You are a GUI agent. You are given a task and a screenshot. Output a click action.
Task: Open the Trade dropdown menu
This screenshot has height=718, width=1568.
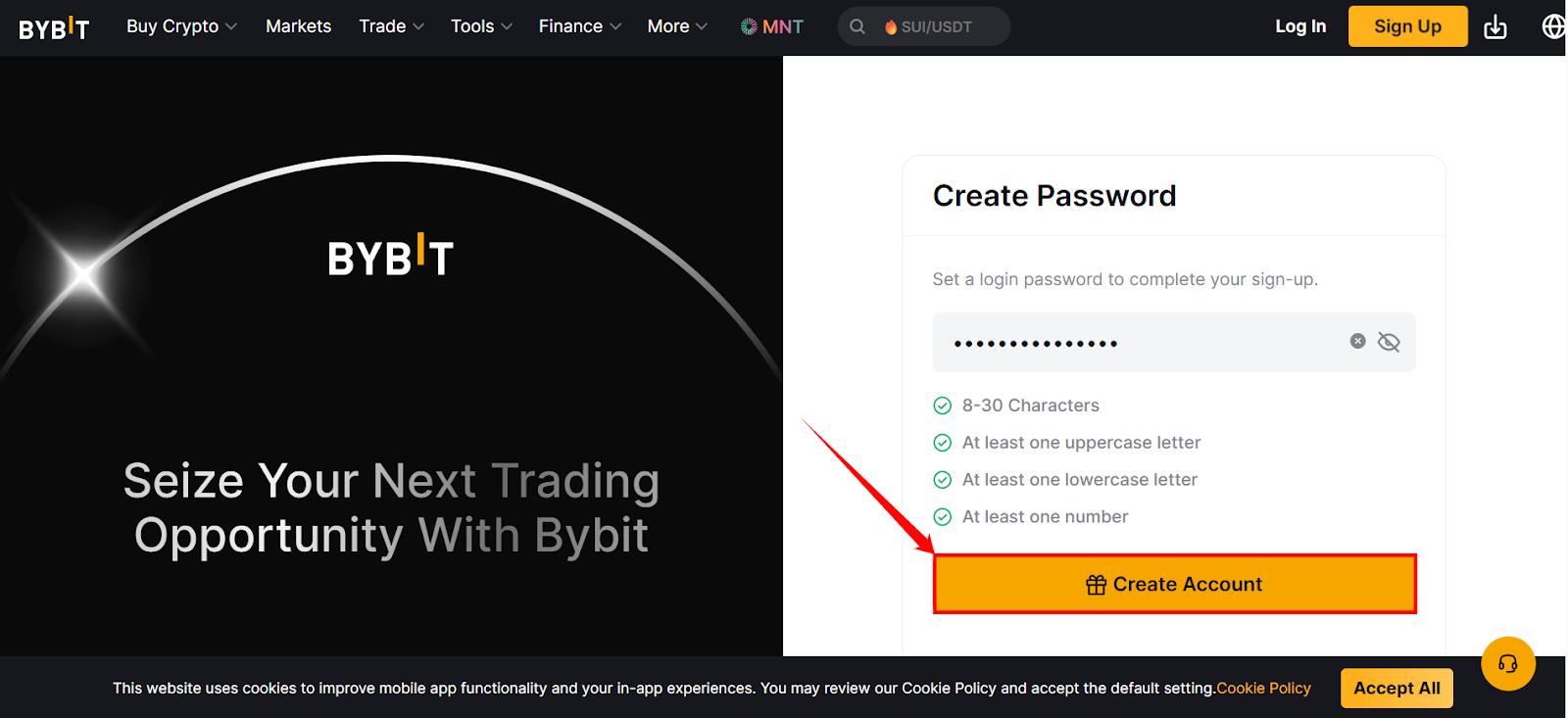tap(390, 26)
